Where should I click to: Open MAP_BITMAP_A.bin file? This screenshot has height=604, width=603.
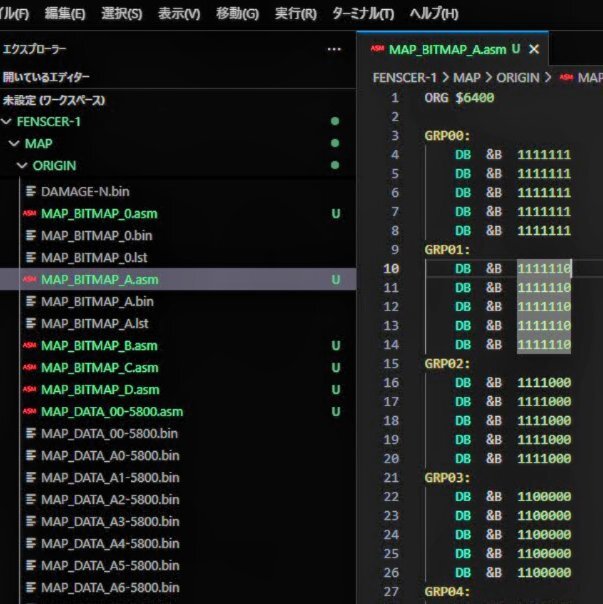click(97, 301)
